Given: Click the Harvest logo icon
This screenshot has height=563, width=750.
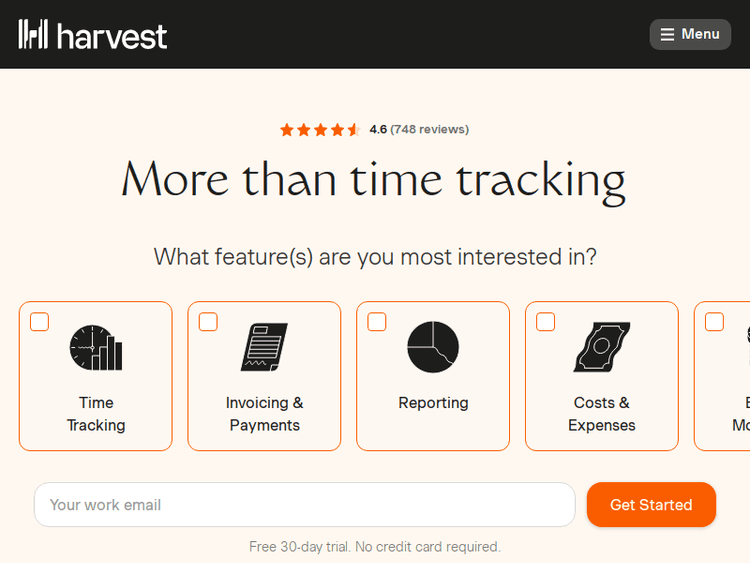Looking at the screenshot, I should (x=33, y=34).
